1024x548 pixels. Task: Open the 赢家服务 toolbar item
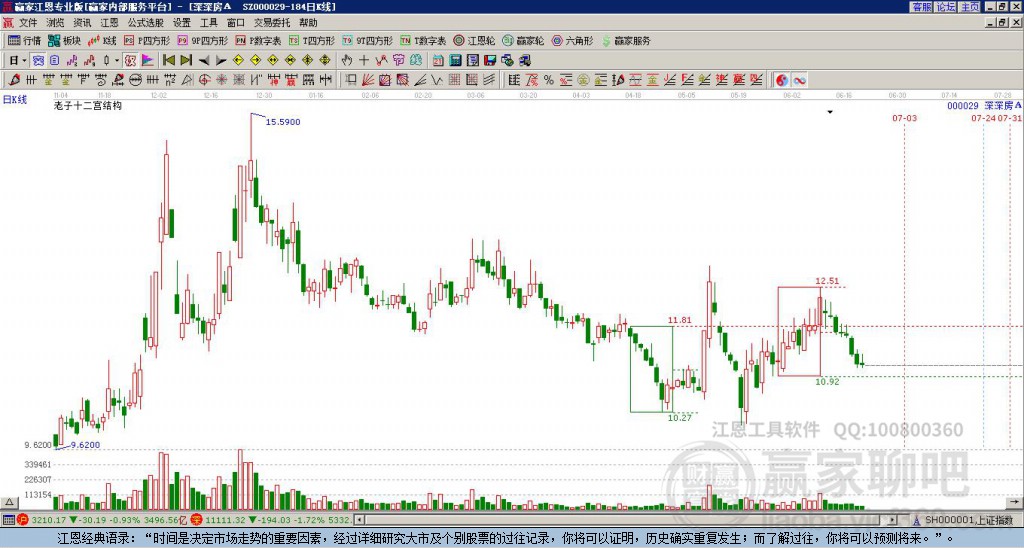626,40
